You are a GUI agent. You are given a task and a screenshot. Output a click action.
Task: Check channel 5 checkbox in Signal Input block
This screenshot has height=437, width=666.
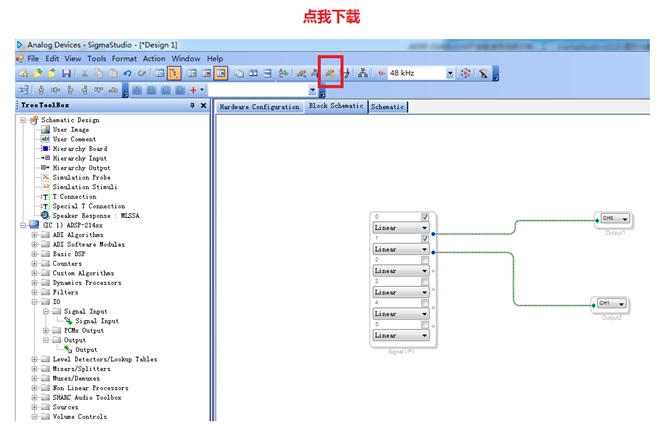point(425,324)
